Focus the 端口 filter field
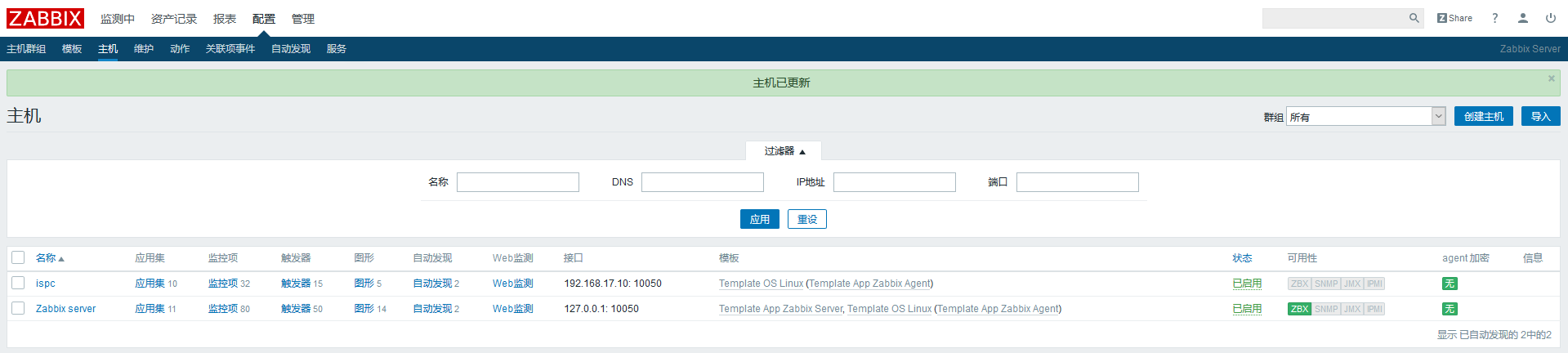 (x=1078, y=182)
